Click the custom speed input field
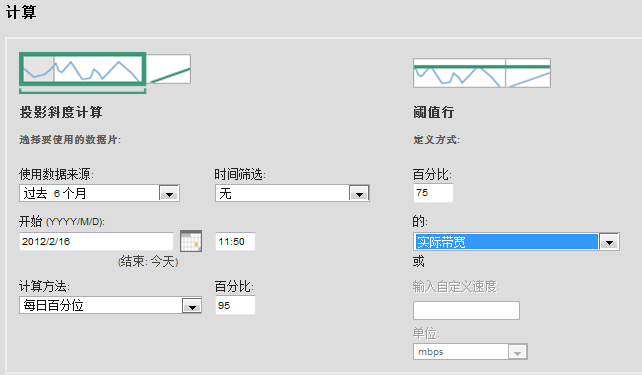This screenshot has height=375, width=642. [x=466, y=310]
